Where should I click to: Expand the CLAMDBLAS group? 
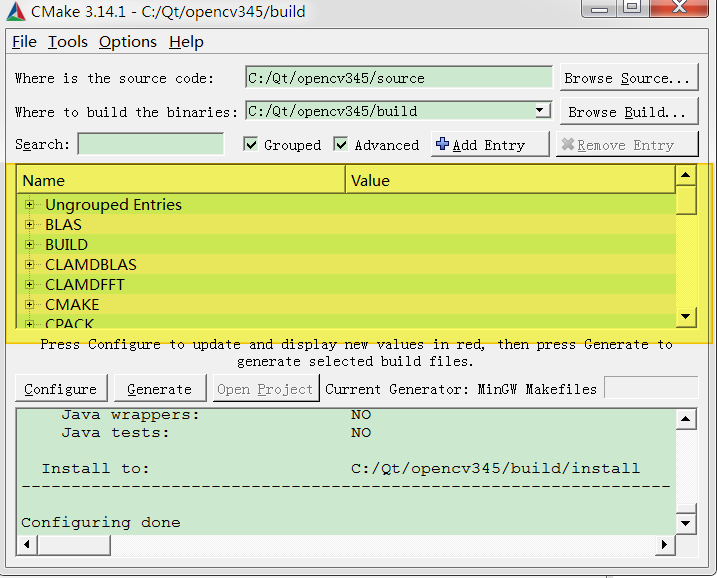pyautogui.click(x=30, y=264)
